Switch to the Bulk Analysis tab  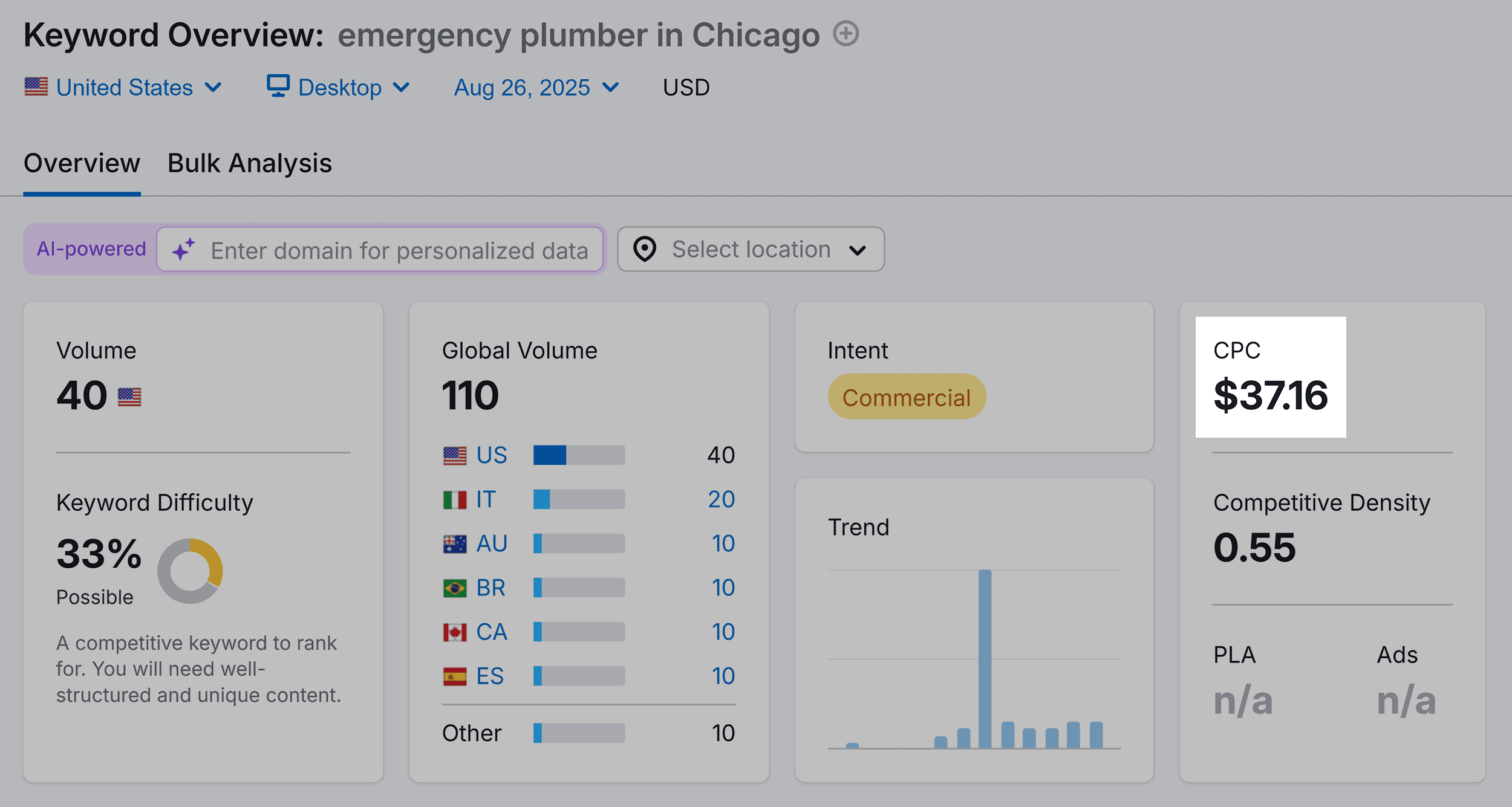coord(249,163)
